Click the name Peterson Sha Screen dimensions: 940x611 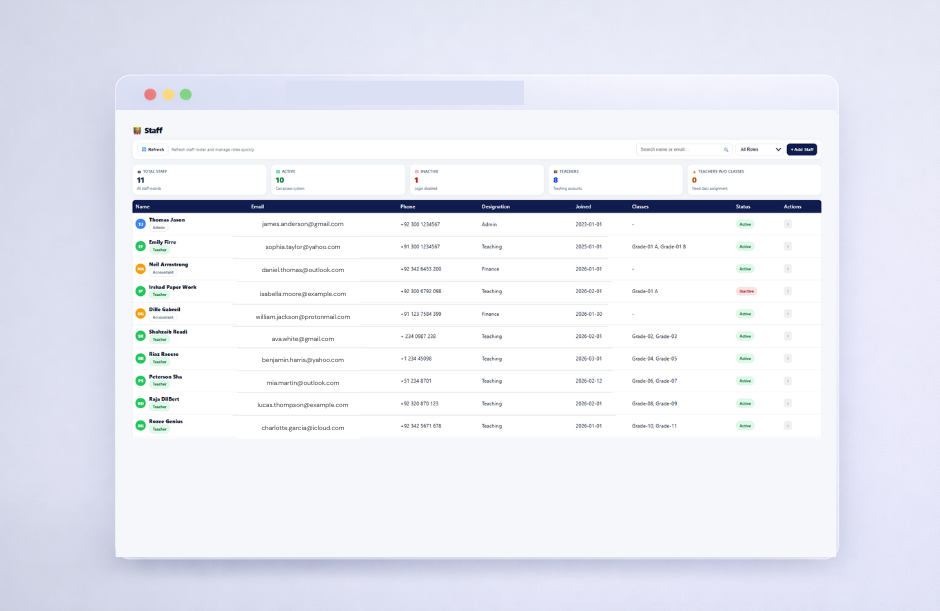165,377
